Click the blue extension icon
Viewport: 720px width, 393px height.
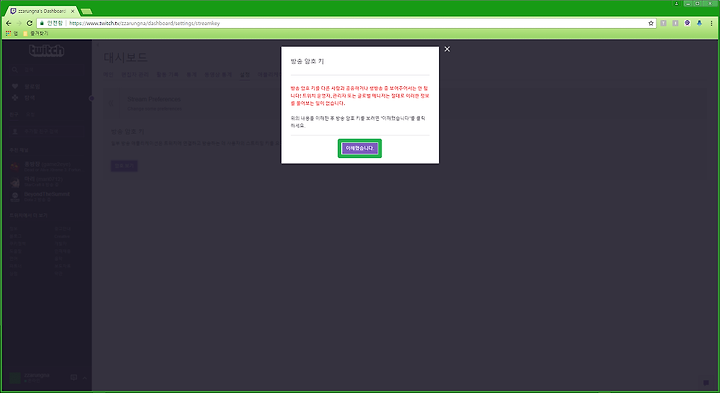pyautogui.click(x=699, y=23)
